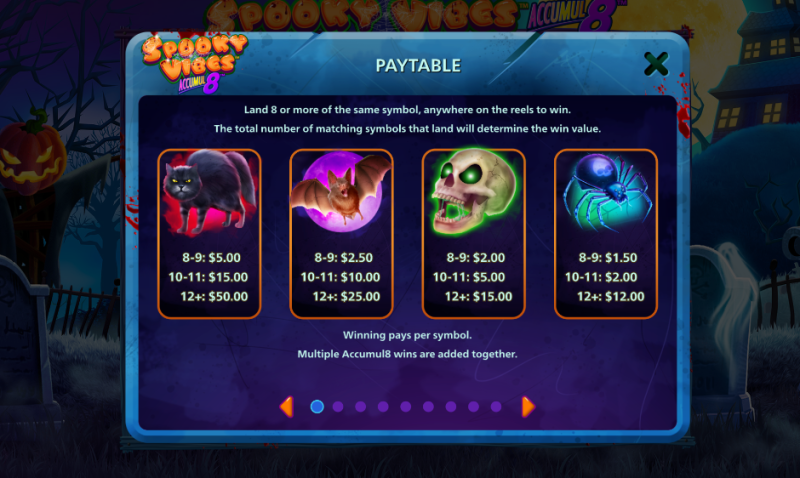Go to previous paytable page arrow
The width and height of the screenshot is (800, 478).
tap(287, 407)
